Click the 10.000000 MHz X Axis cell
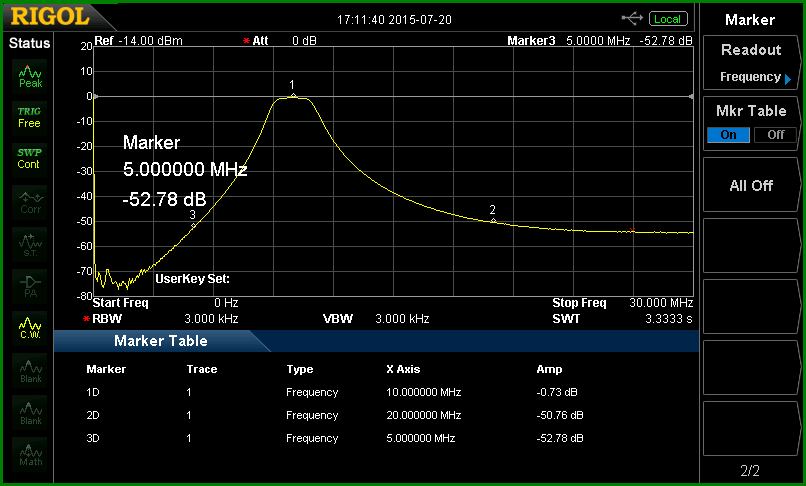806x486 pixels. (424, 392)
